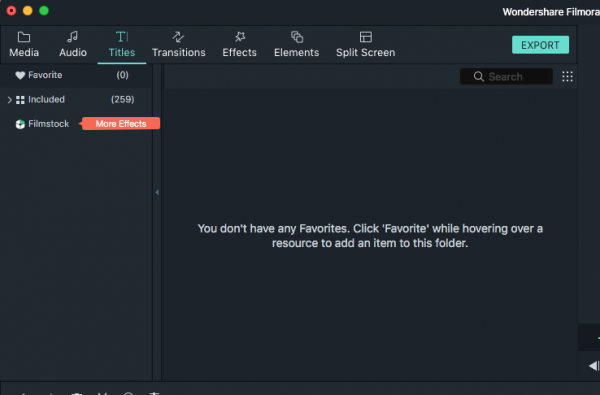Viewport: 600px width, 395px height.
Task: Select the Titles tab
Action: pos(122,44)
